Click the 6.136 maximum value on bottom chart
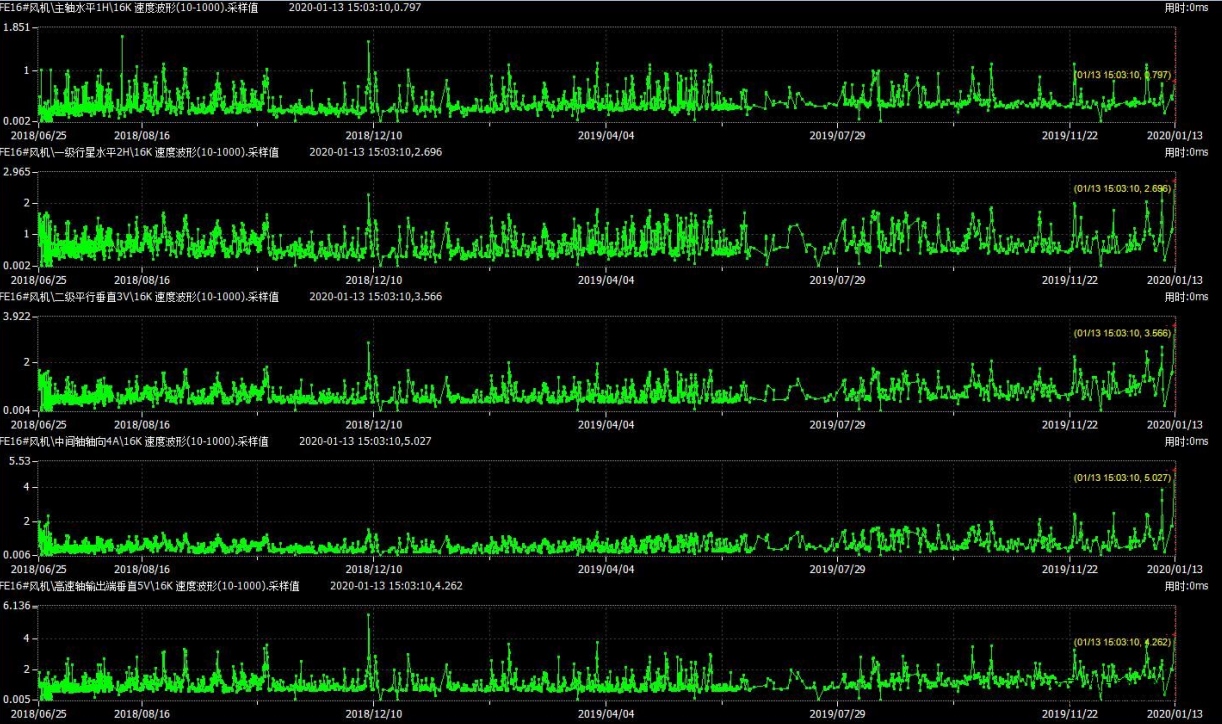The width and height of the screenshot is (1222, 724). 18,606
